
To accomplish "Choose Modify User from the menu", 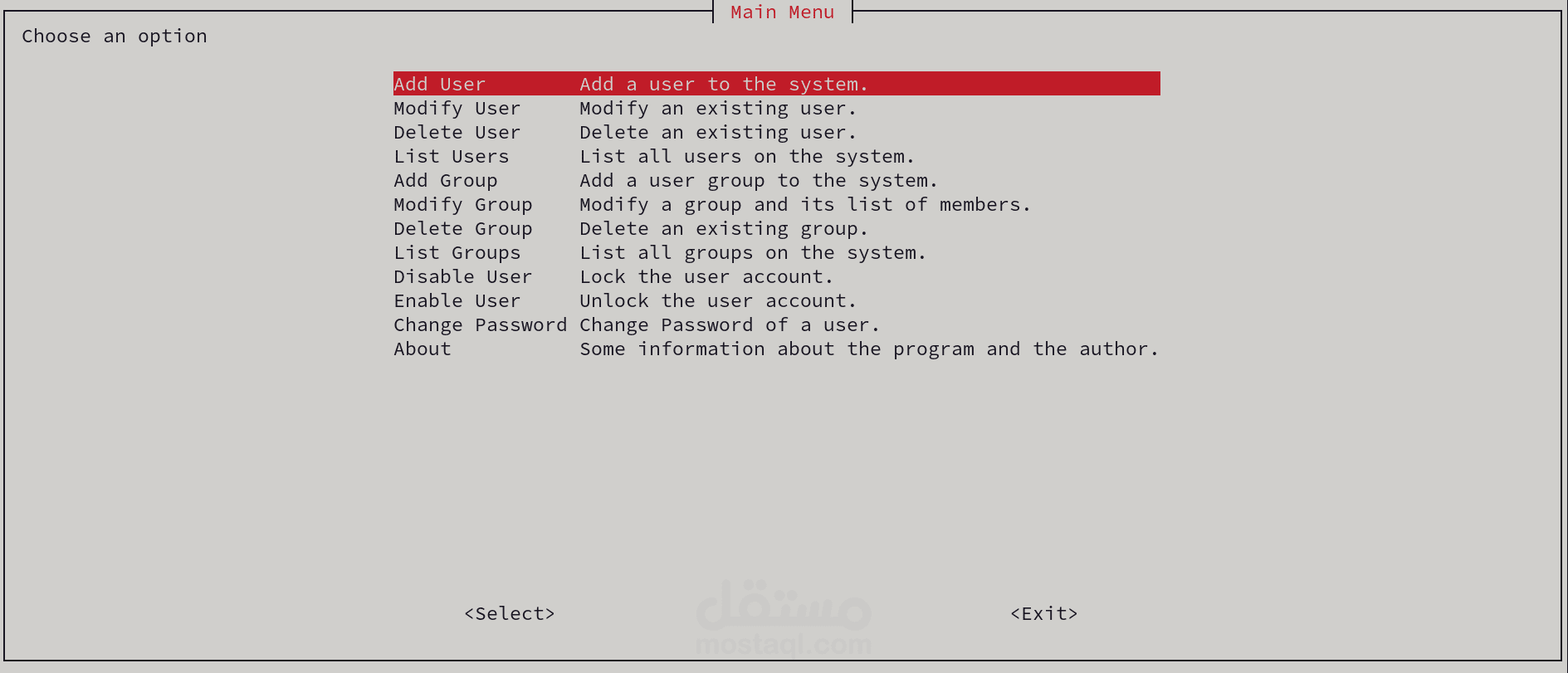I will (457, 108).
